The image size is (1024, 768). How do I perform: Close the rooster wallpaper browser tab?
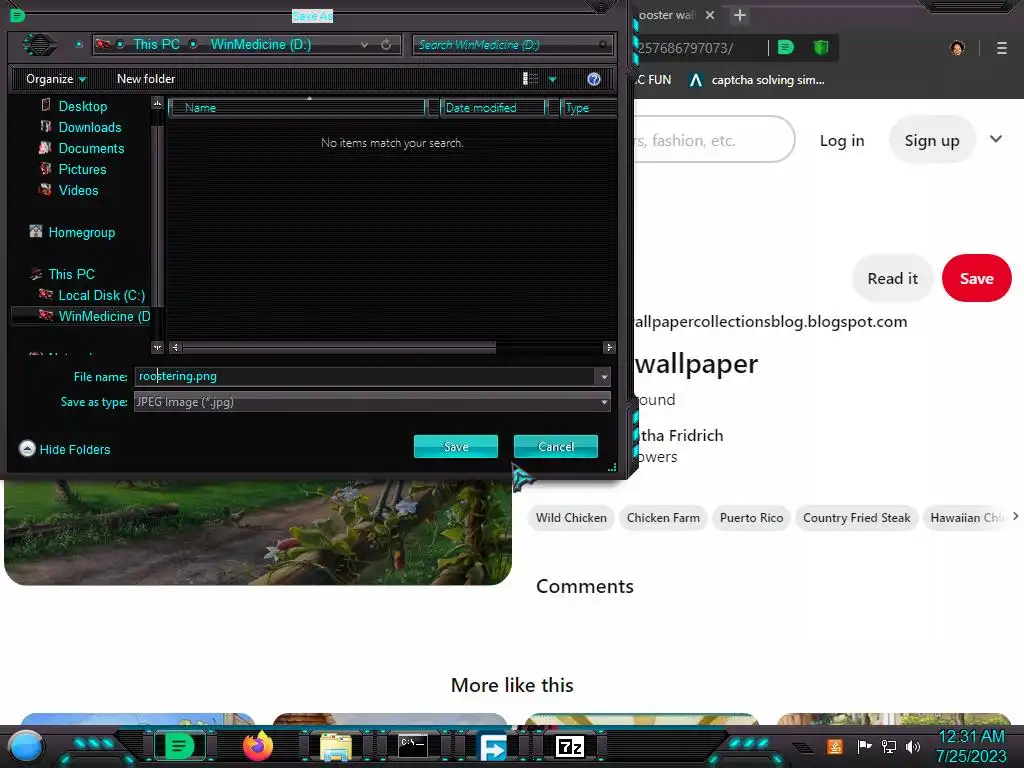[x=710, y=14]
